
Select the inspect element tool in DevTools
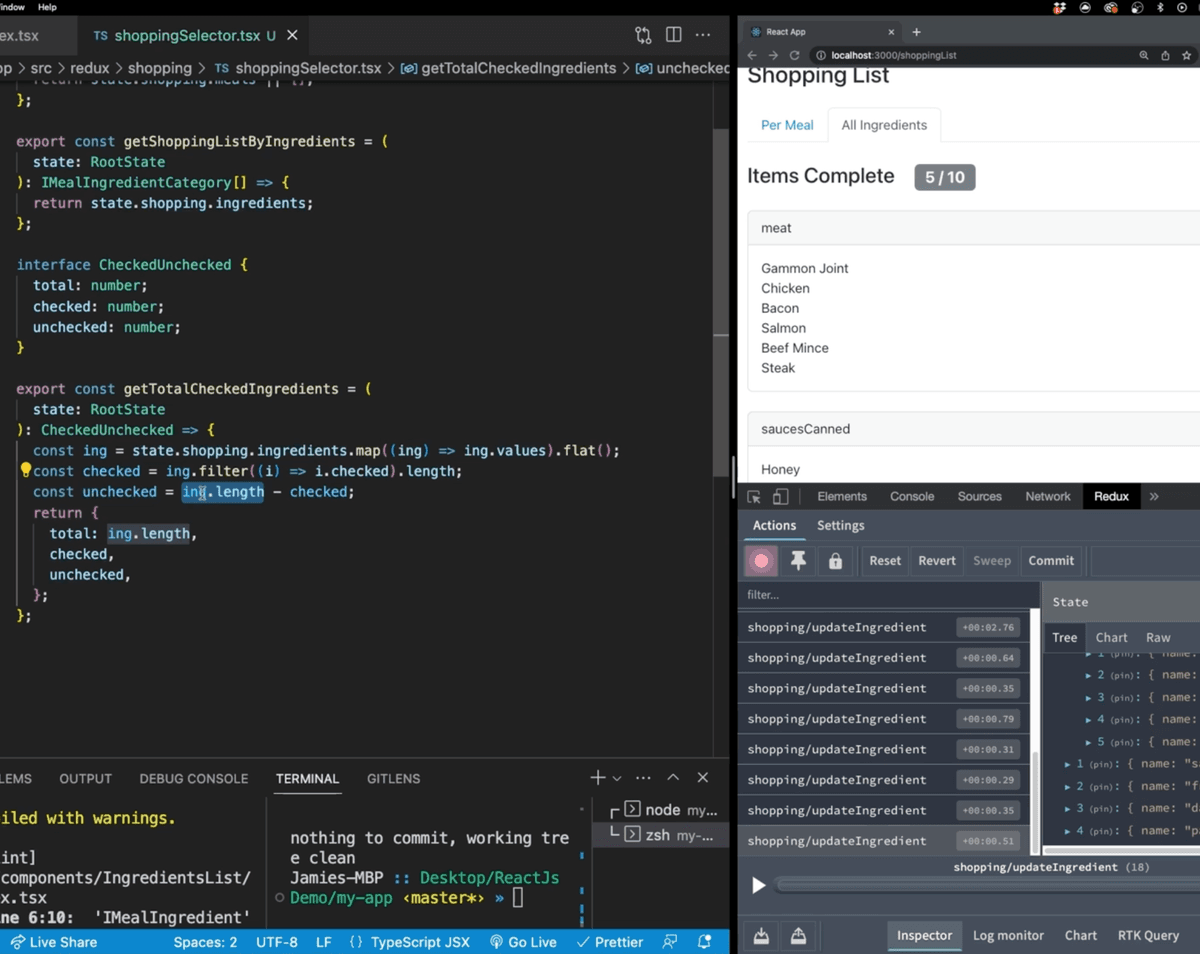[x=756, y=496]
